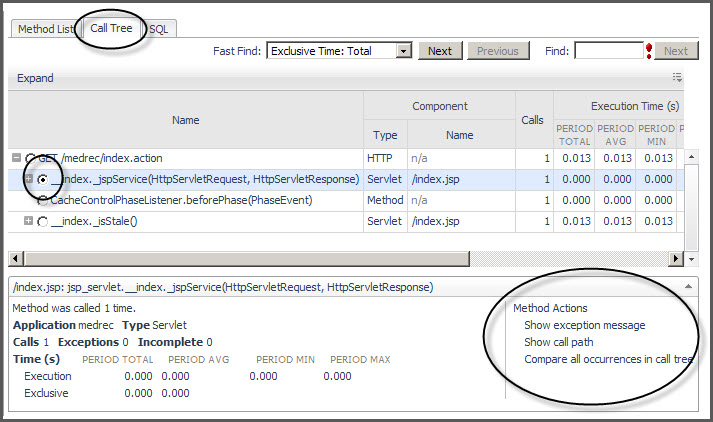
Task: Collapse the details panel using the top-right arrow
Action: pos(689,287)
